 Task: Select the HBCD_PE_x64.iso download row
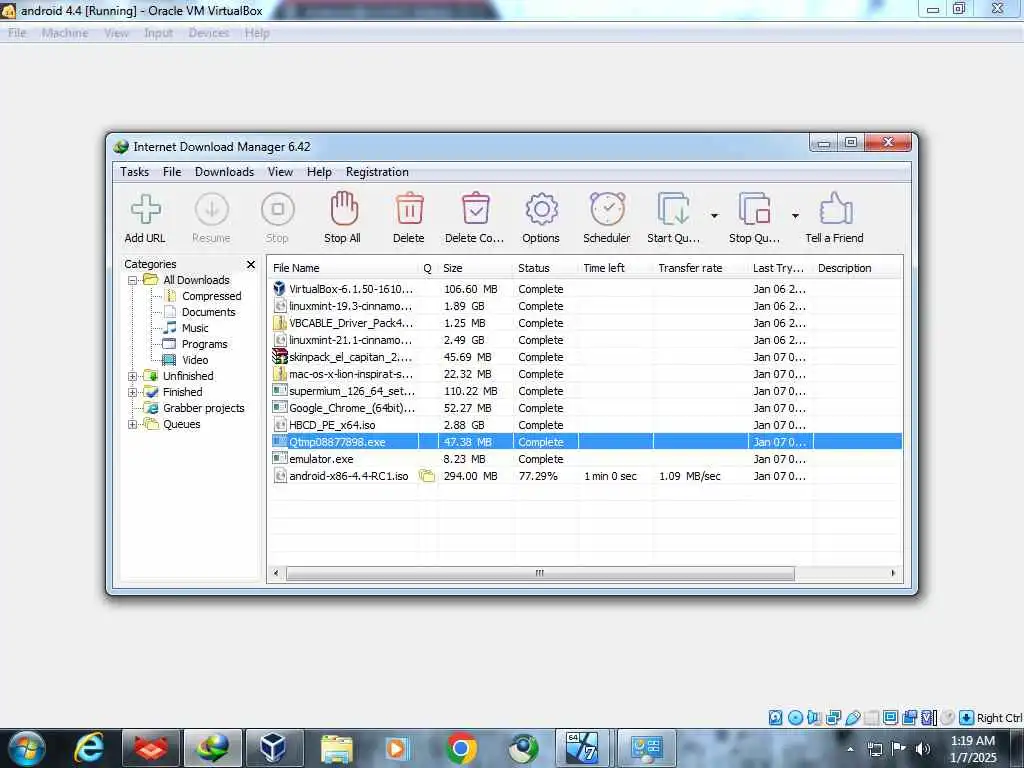pyautogui.click(x=586, y=424)
